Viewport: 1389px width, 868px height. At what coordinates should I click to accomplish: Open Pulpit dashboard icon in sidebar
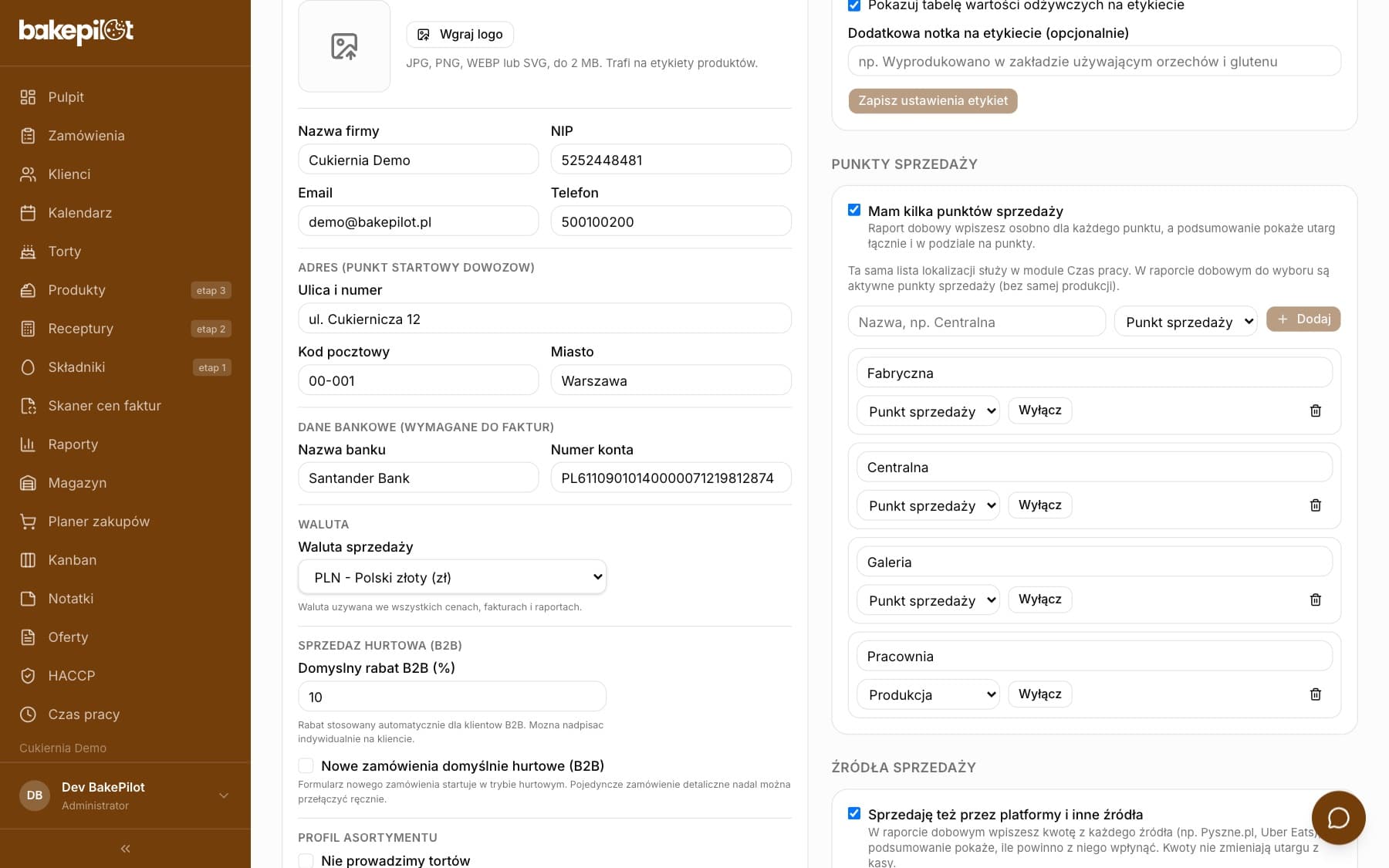click(x=28, y=97)
